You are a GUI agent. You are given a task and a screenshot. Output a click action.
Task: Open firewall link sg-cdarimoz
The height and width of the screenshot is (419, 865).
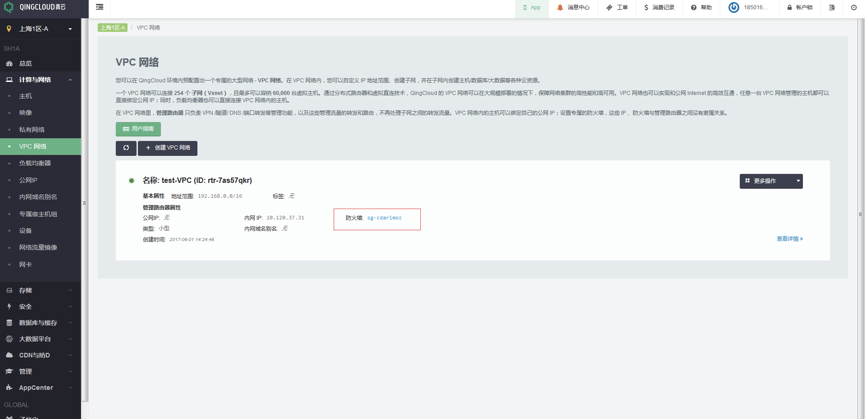pyautogui.click(x=384, y=218)
